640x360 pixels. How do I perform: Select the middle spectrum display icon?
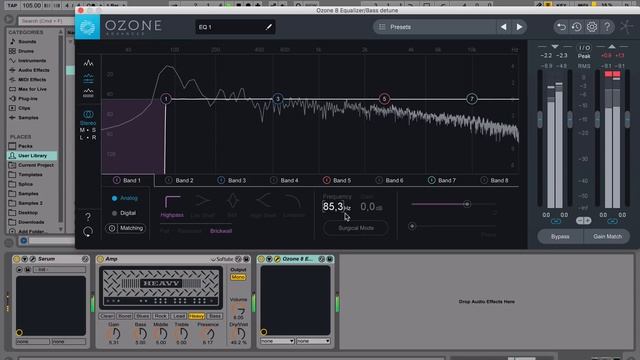coord(88,78)
